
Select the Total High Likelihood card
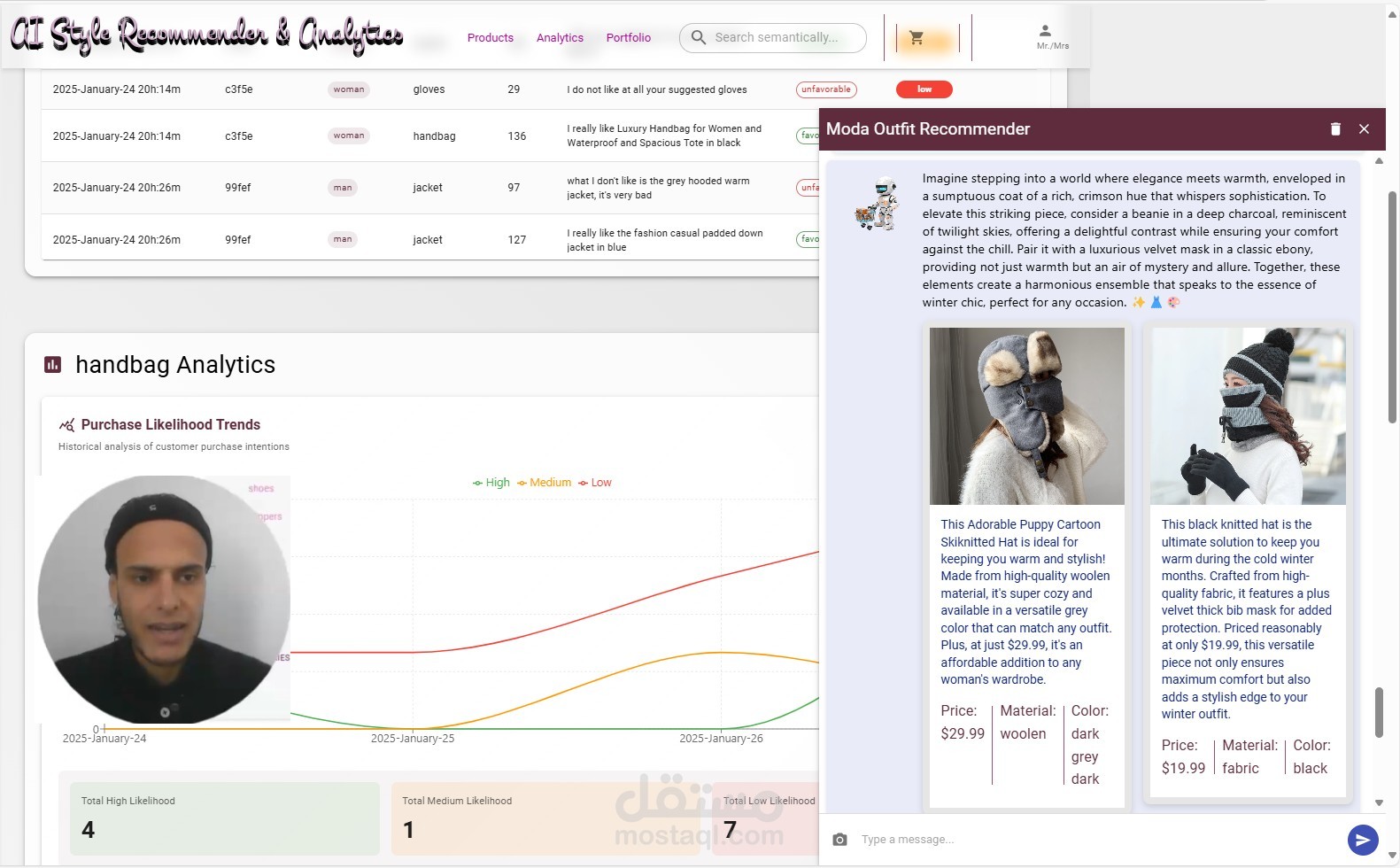pyautogui.click(x=225, y=818)
